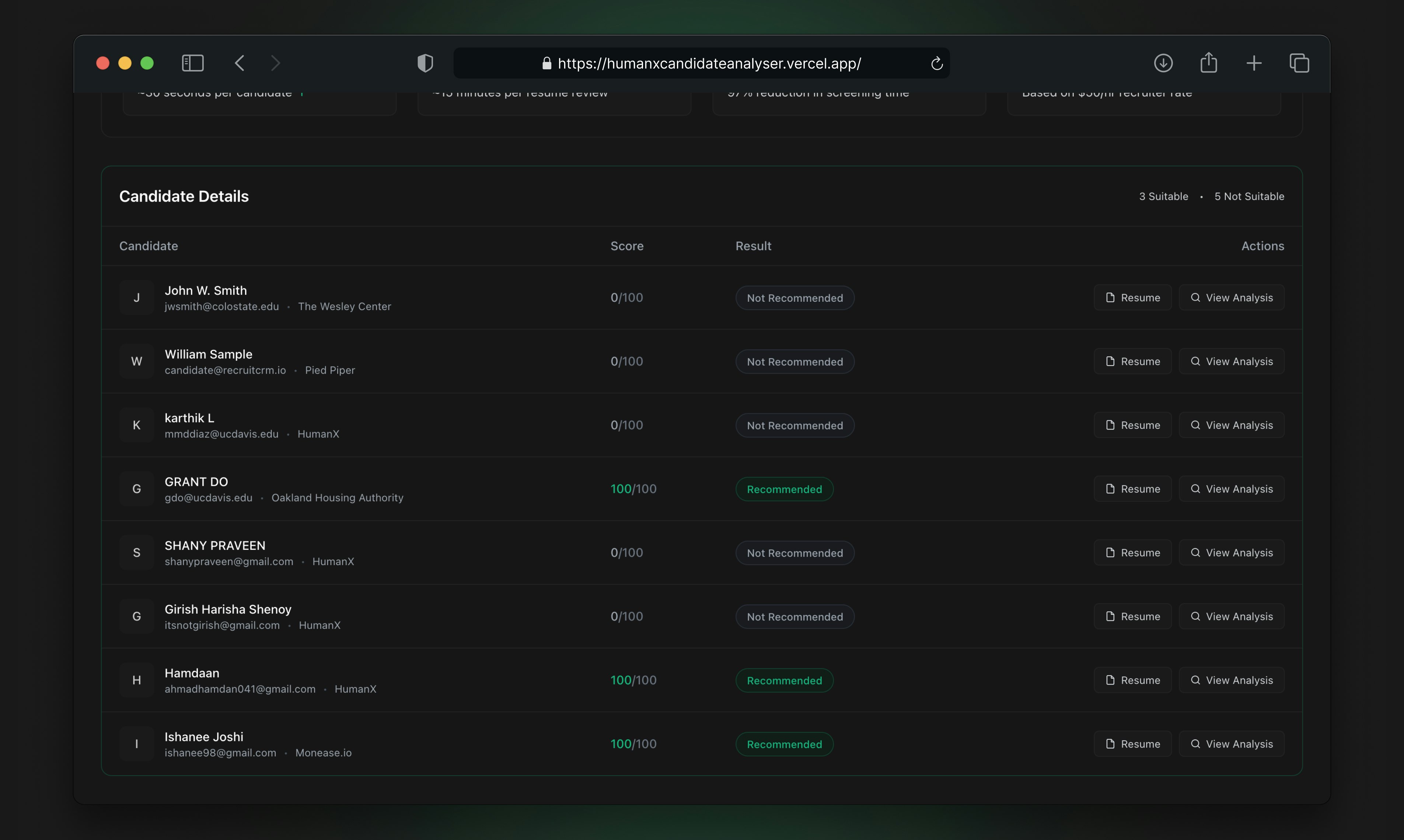
Task: Open John W. Smith's Resume
Action: tap(1132, 298)
